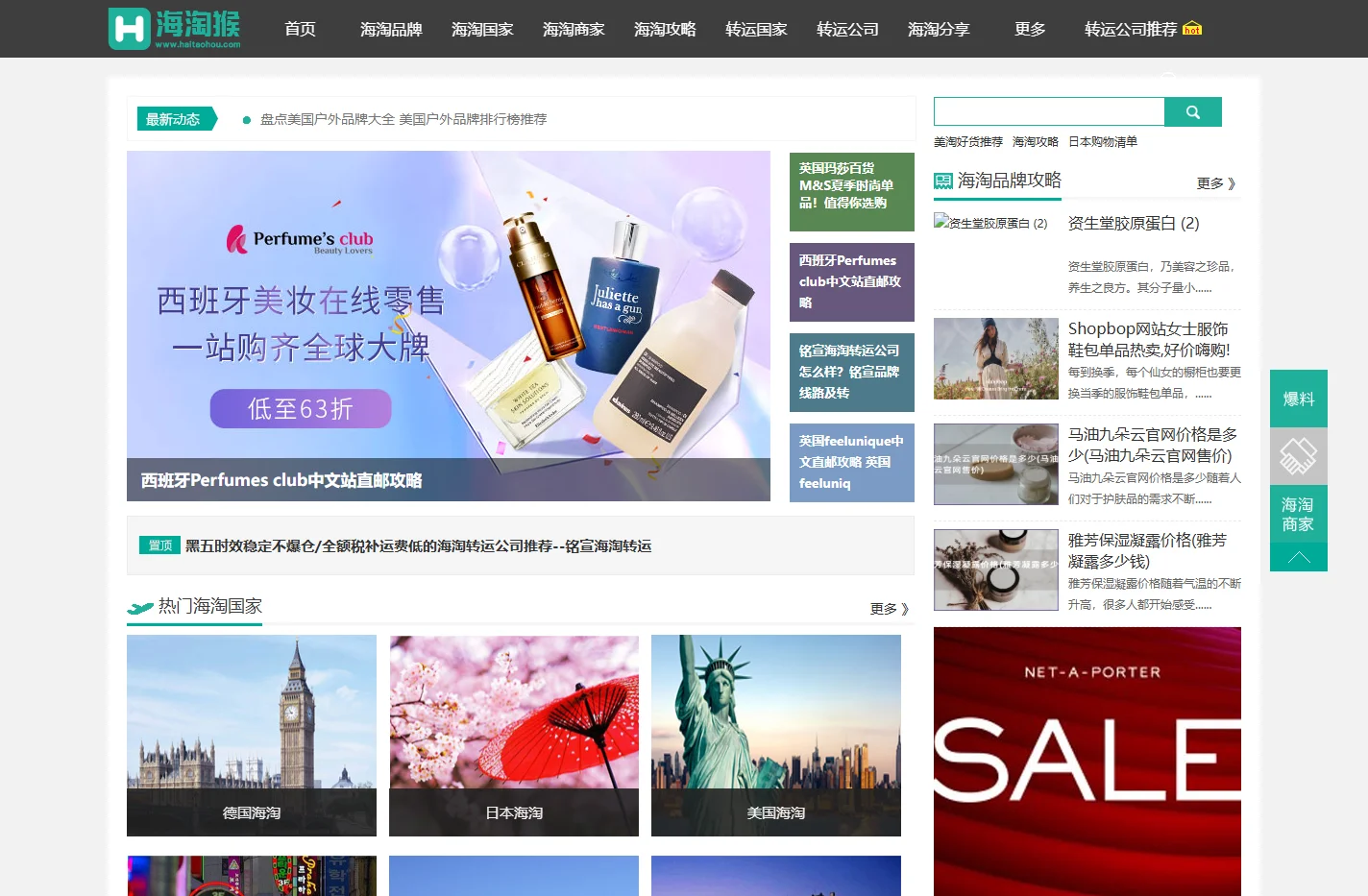Click the handshake icon in side widget

(1299, 456)
